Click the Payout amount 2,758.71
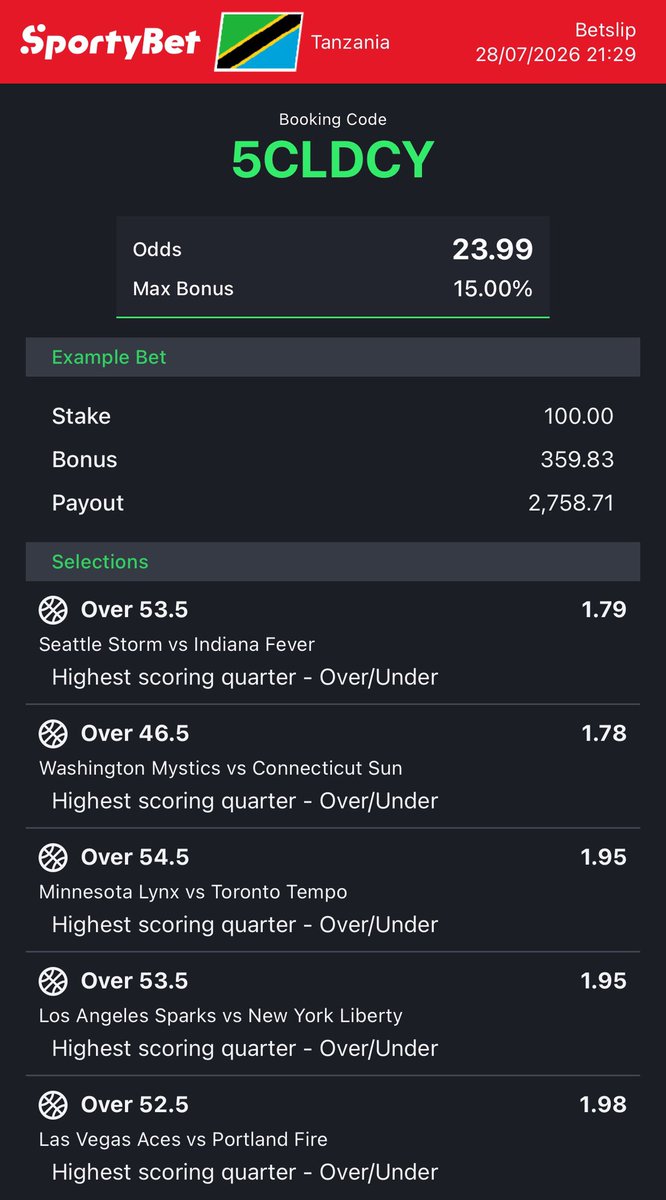 click(x=571, y=503)
